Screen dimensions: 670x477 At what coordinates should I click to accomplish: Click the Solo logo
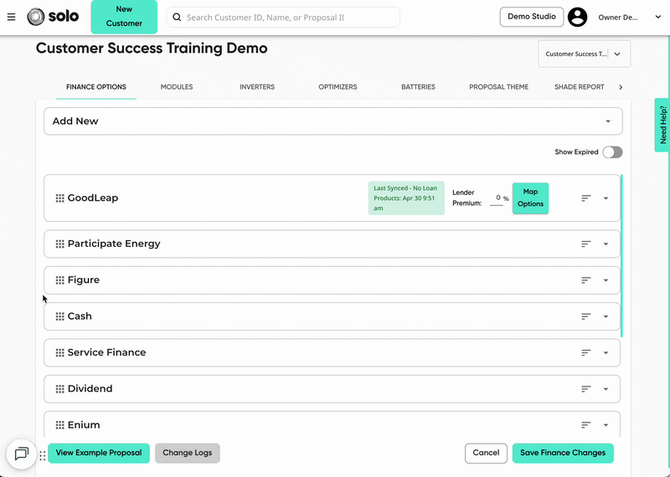point(53,17)
